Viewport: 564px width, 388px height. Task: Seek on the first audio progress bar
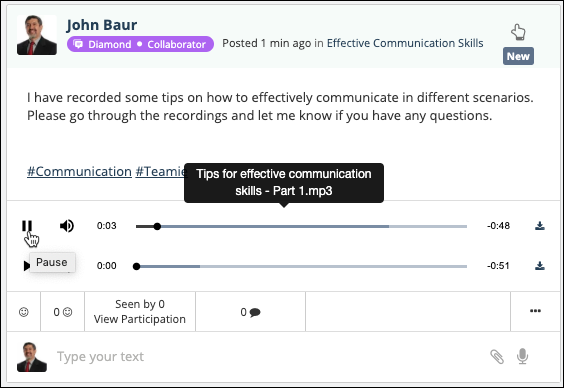(x=301, y=226)
